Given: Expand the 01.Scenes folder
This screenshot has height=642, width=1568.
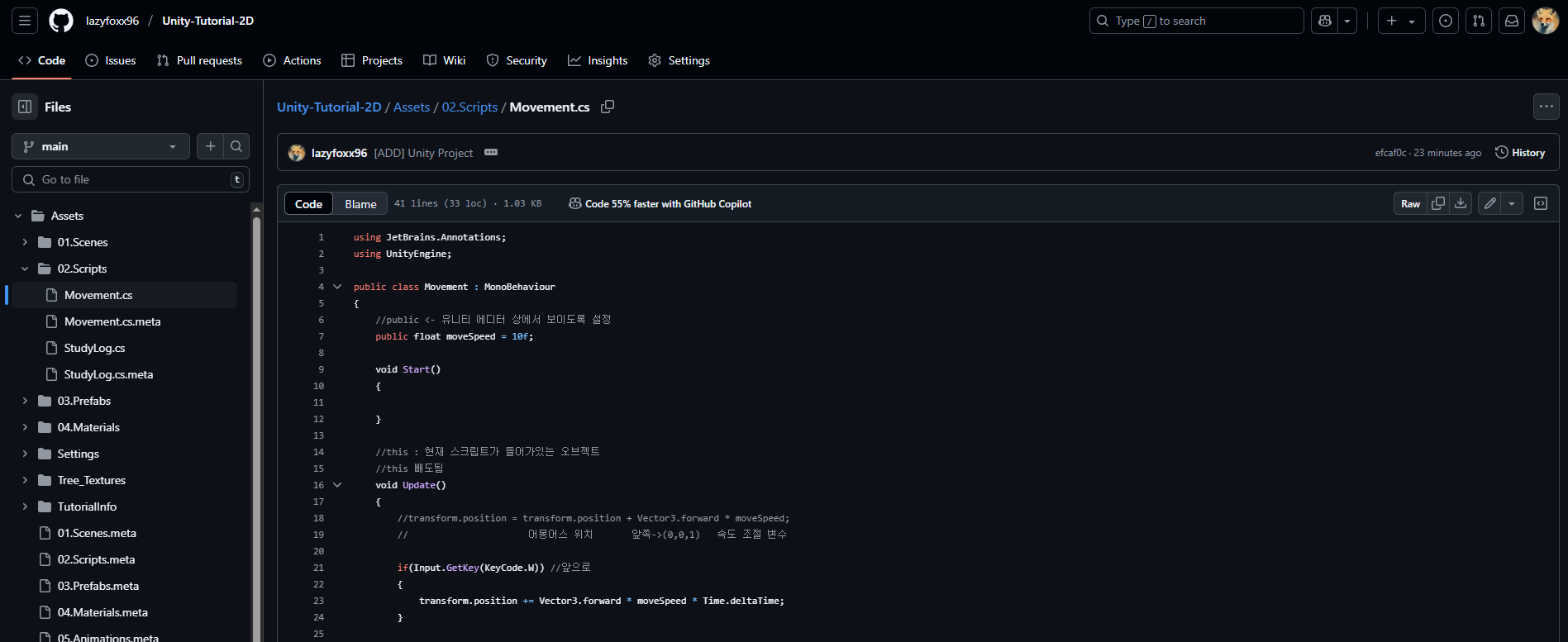Looking at the screenshot, I should point(25,242).
